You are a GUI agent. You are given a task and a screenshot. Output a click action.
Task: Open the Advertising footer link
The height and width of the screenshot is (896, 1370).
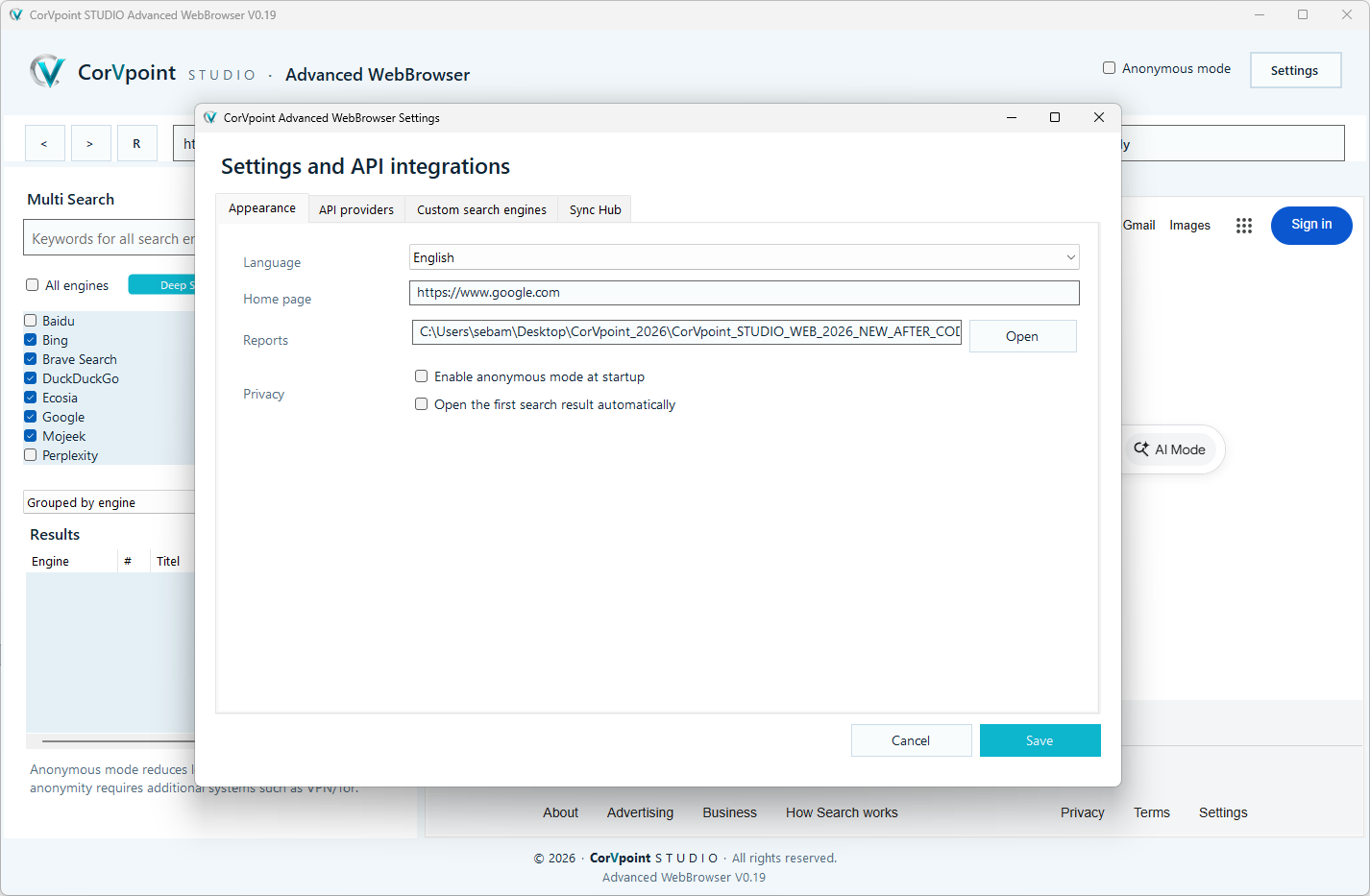tap(640, 812)
